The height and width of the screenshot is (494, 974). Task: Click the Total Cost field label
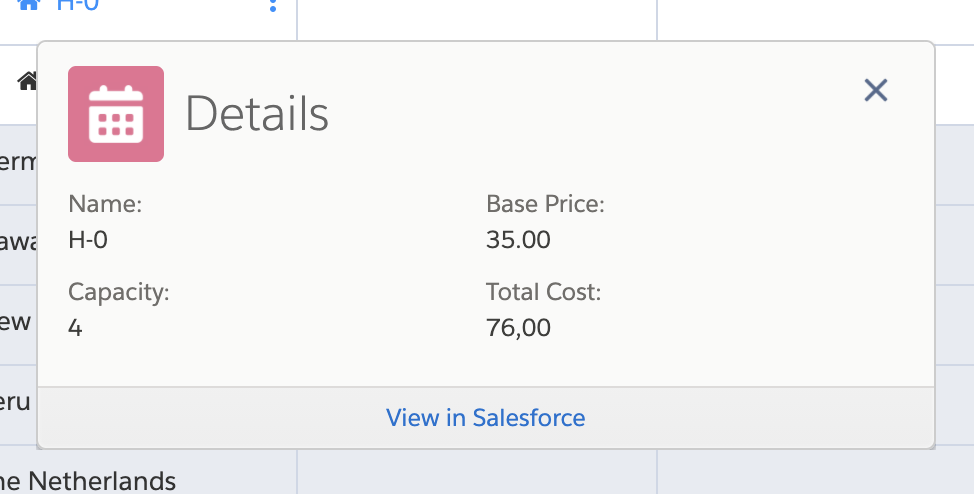click(x=543, y=292)
